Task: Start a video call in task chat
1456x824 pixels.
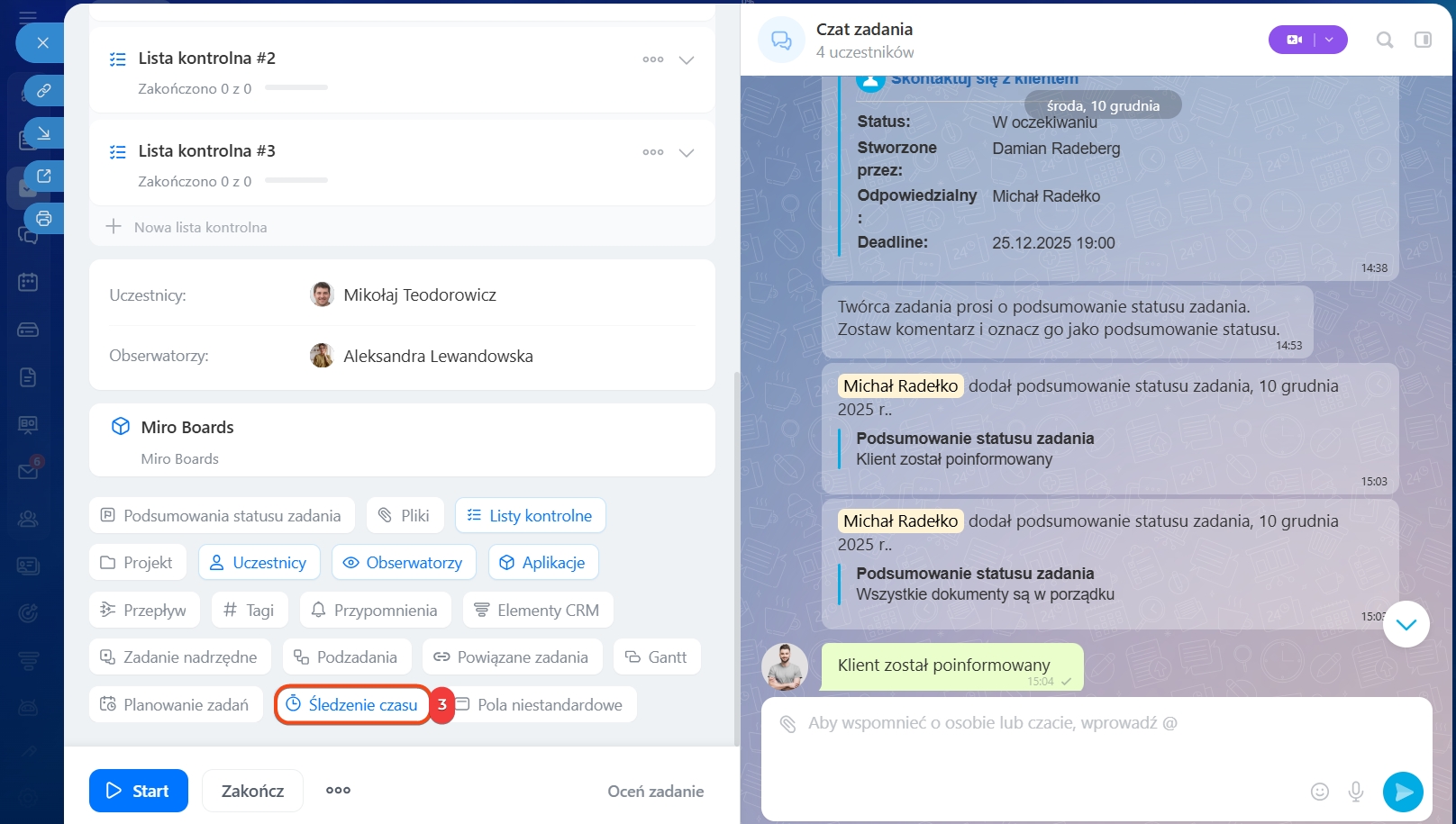Action: click(x=1295, y=40)
